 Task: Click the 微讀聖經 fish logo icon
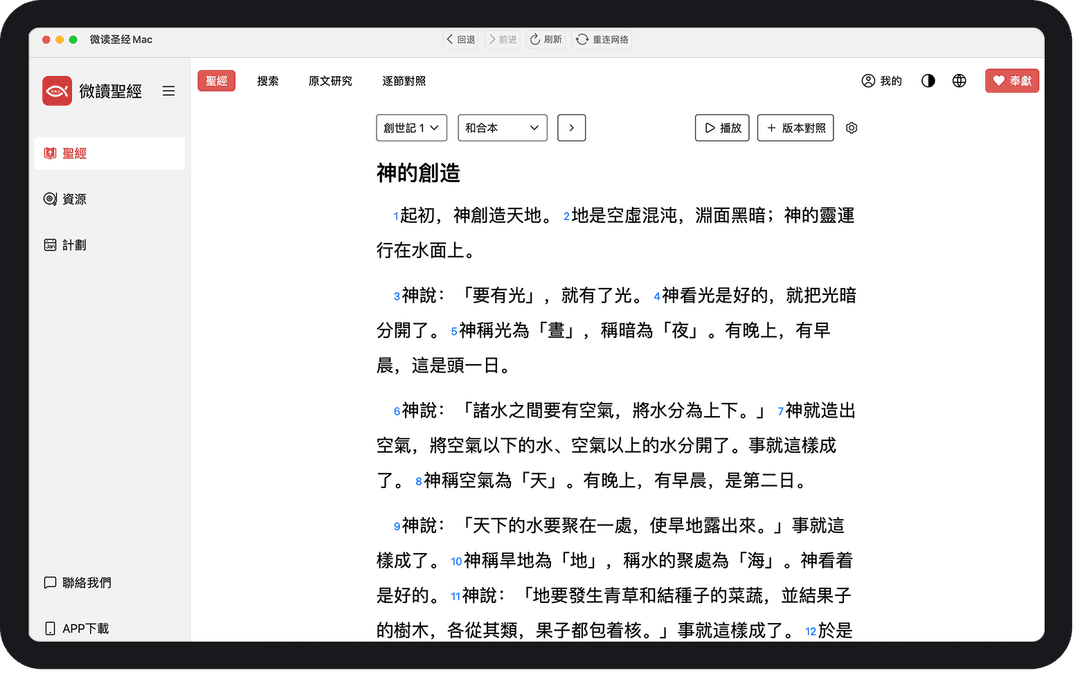(59, 90)
